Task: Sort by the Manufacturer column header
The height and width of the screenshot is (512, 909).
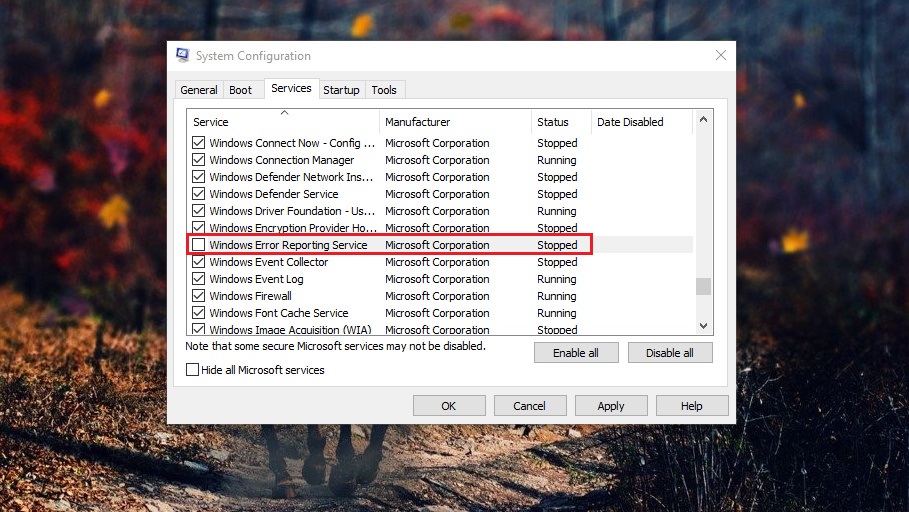Action: 455,122
